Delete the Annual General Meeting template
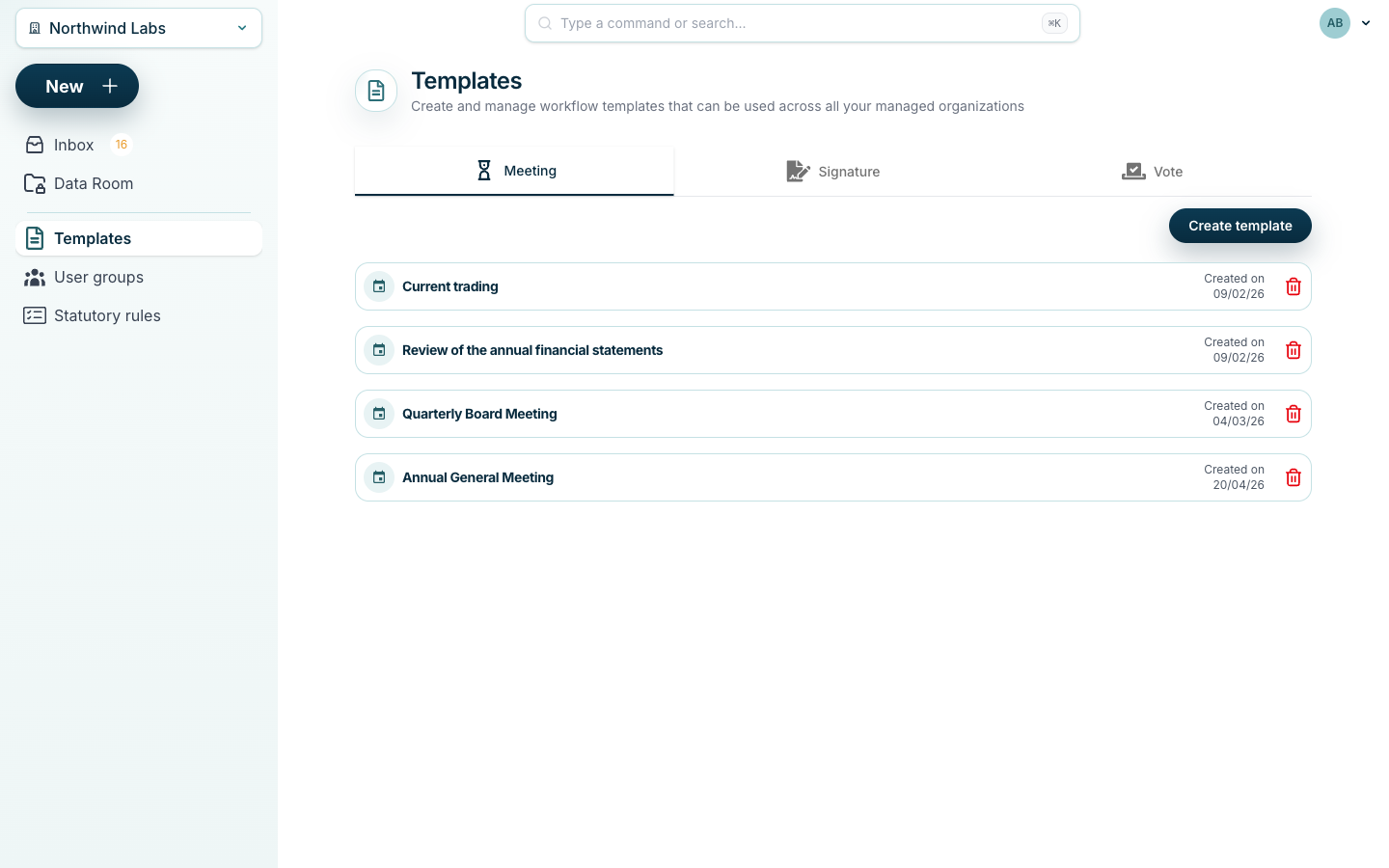The image size is (1389, 868). [x=1294, y=477]
